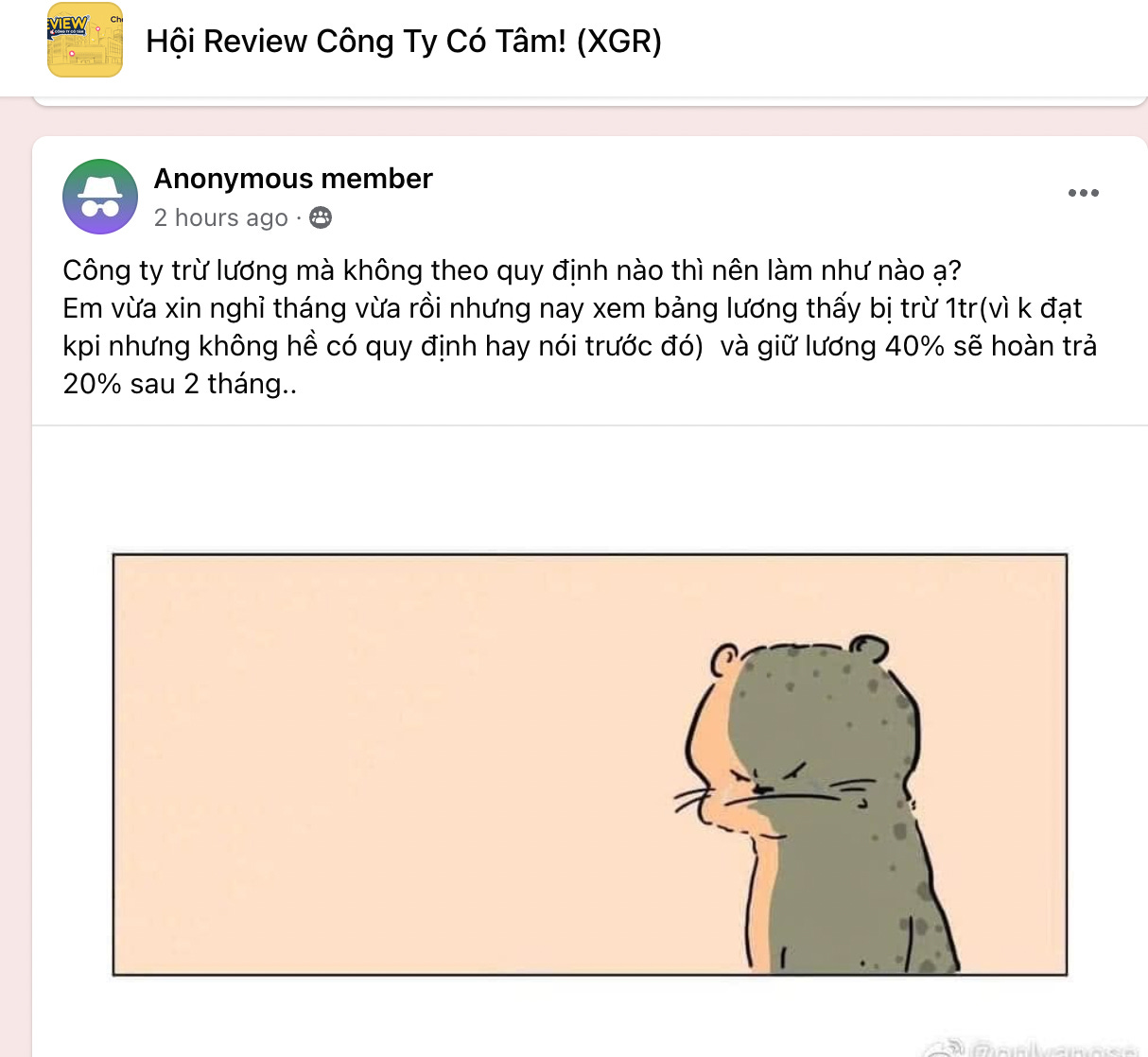Click the line starting with Em vừa xin nghỉ
Image resolution: width=1148 pixels, height=1057 pixels.
coord(572,308)
